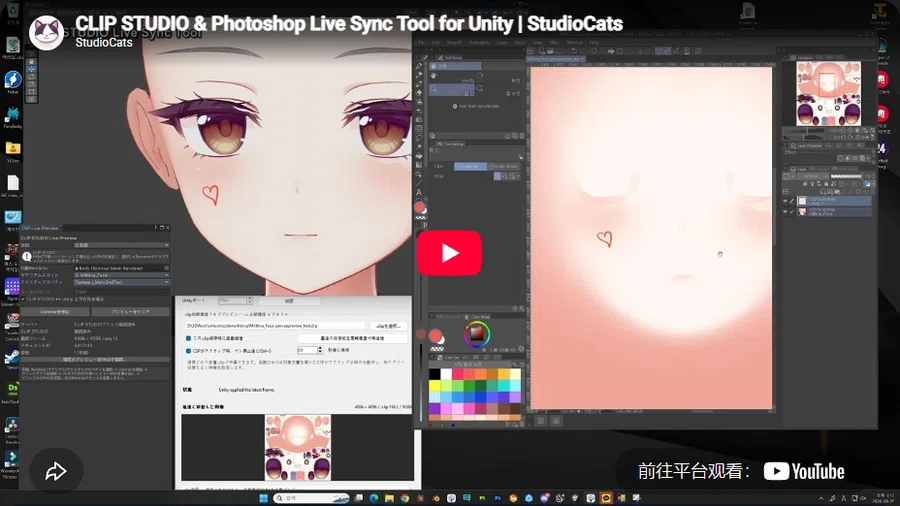Open Microsoft Edge from the taskbar
900x506 pixels.
coord(374,498)
